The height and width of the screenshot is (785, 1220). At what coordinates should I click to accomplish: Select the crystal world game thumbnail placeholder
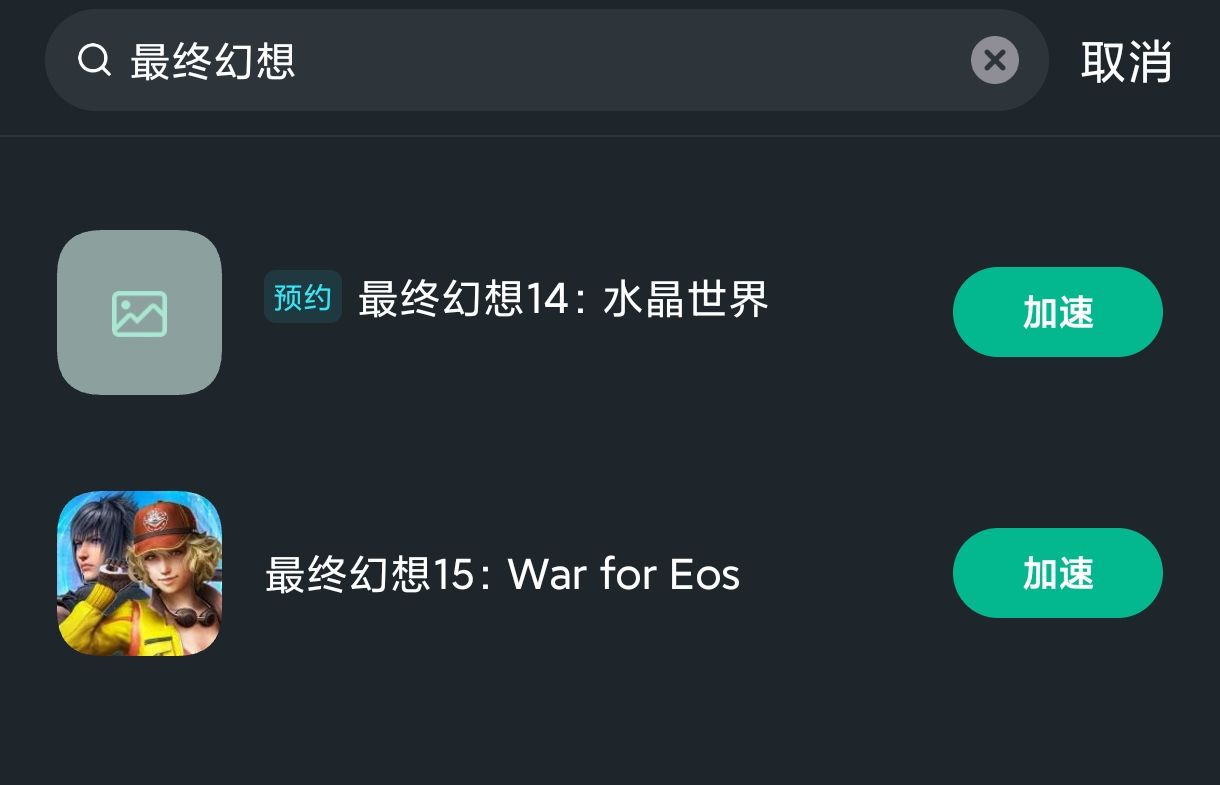point(139,312)
